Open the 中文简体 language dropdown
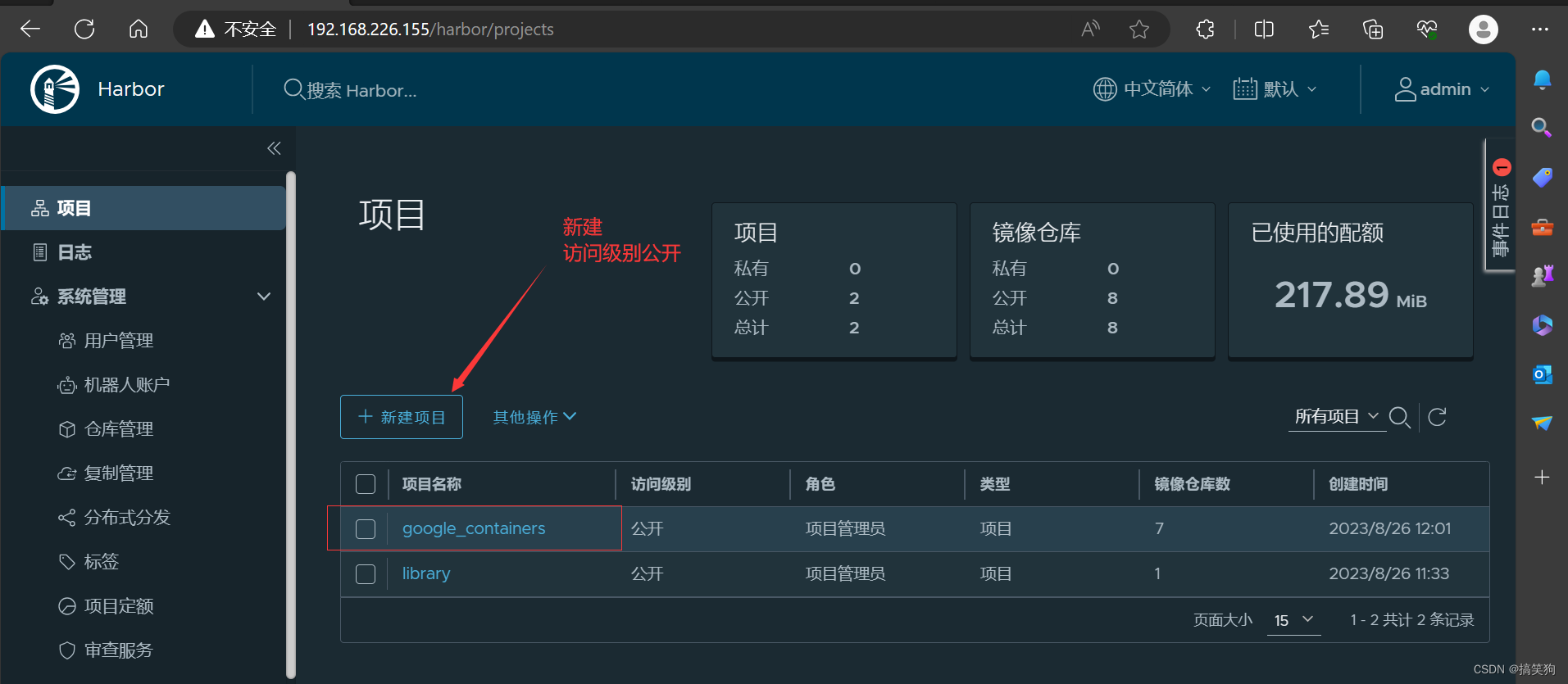The height and width of the screenshot is (684, 1568). click(x=1152, y=88)
